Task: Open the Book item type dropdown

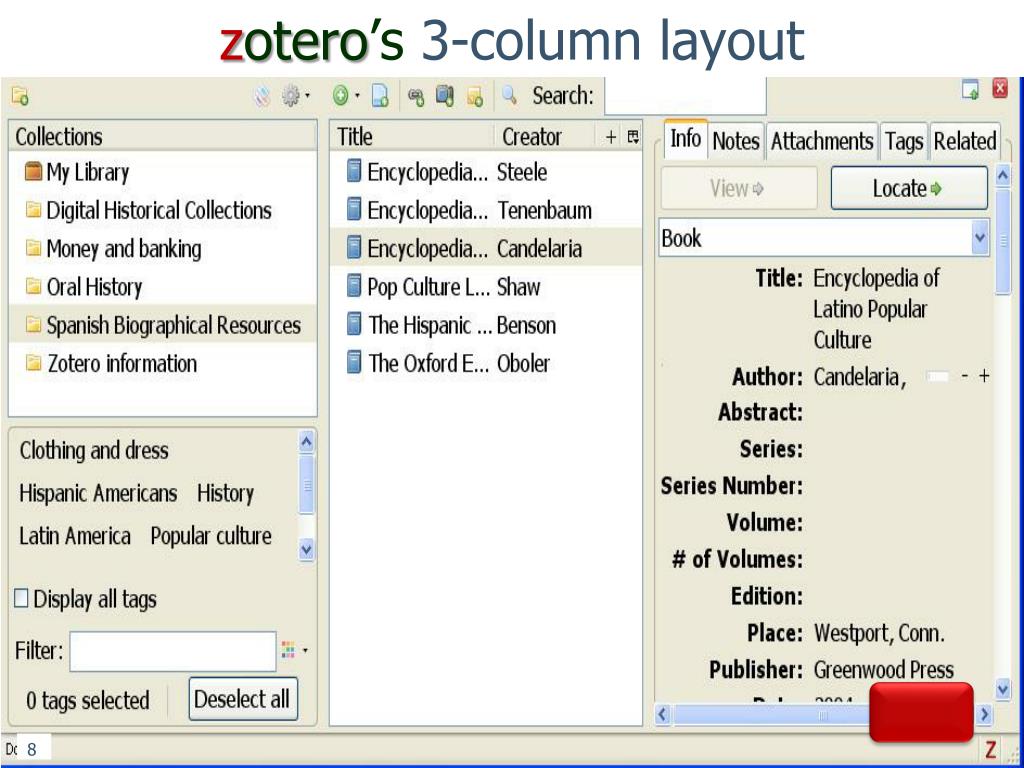Action: (x=824, y=238)
